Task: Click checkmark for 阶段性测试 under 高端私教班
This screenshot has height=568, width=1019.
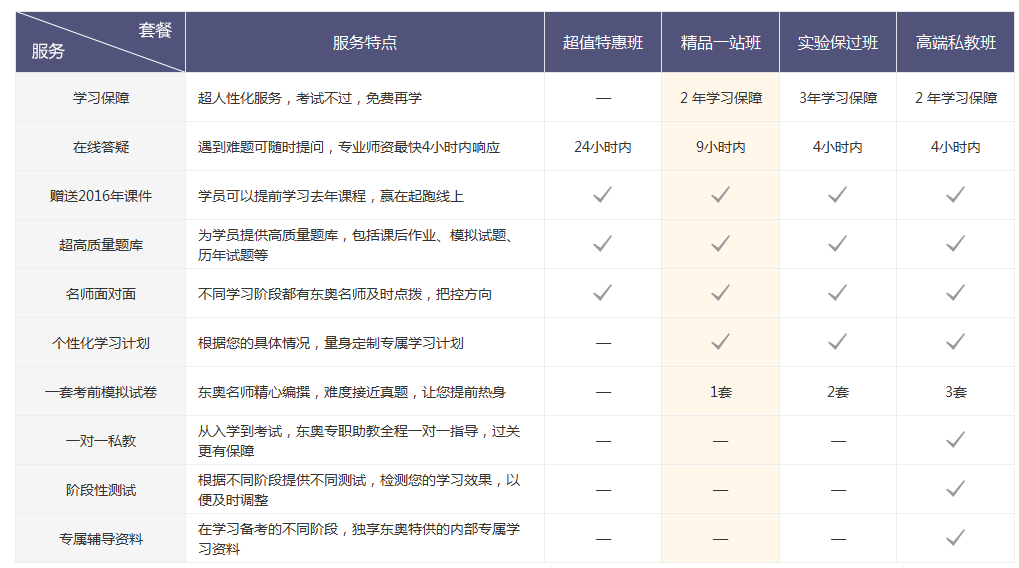Action: pos(955,488)
